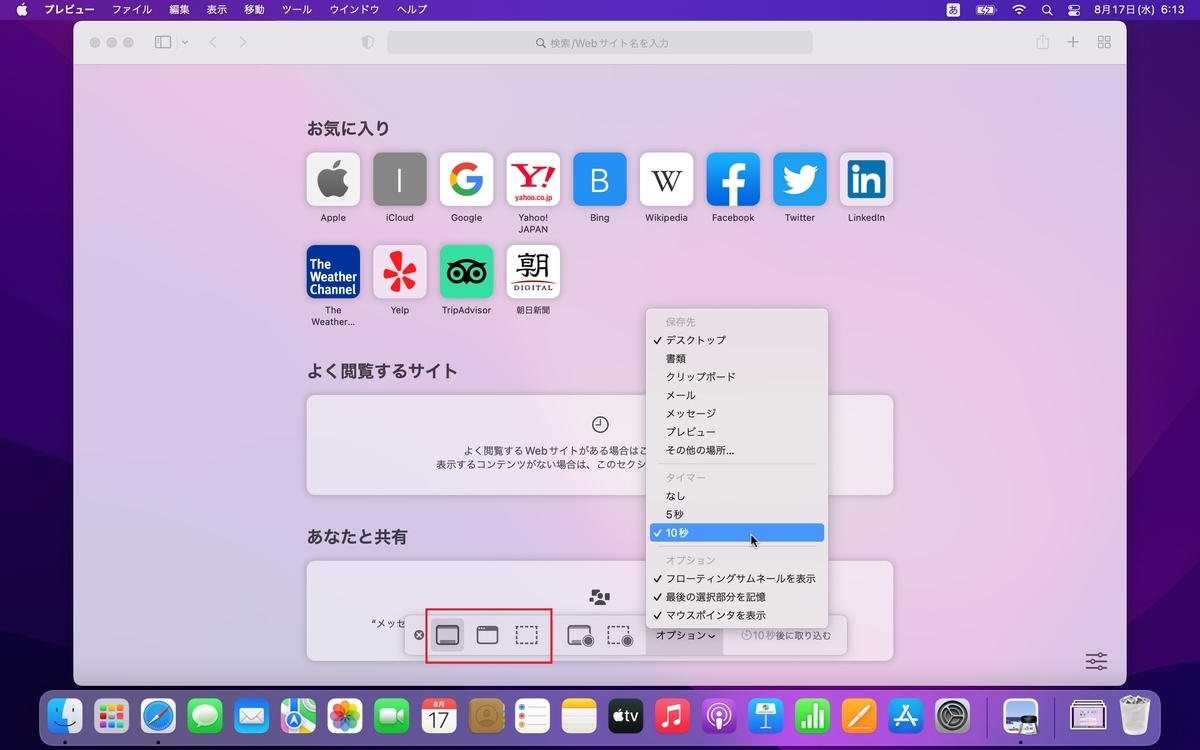Open the ファイル menu
This screenshot has width=1200, height=750.
pyautogui.click(x=132, y=9)
